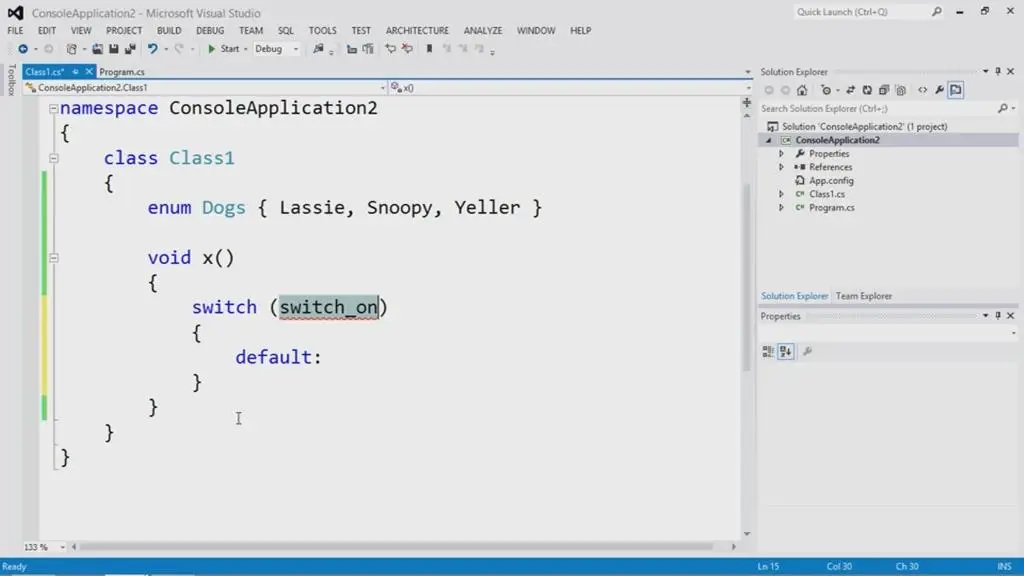Expand the Properties tree node
This screenshot has width=1024, height=576.
[781, 154]
